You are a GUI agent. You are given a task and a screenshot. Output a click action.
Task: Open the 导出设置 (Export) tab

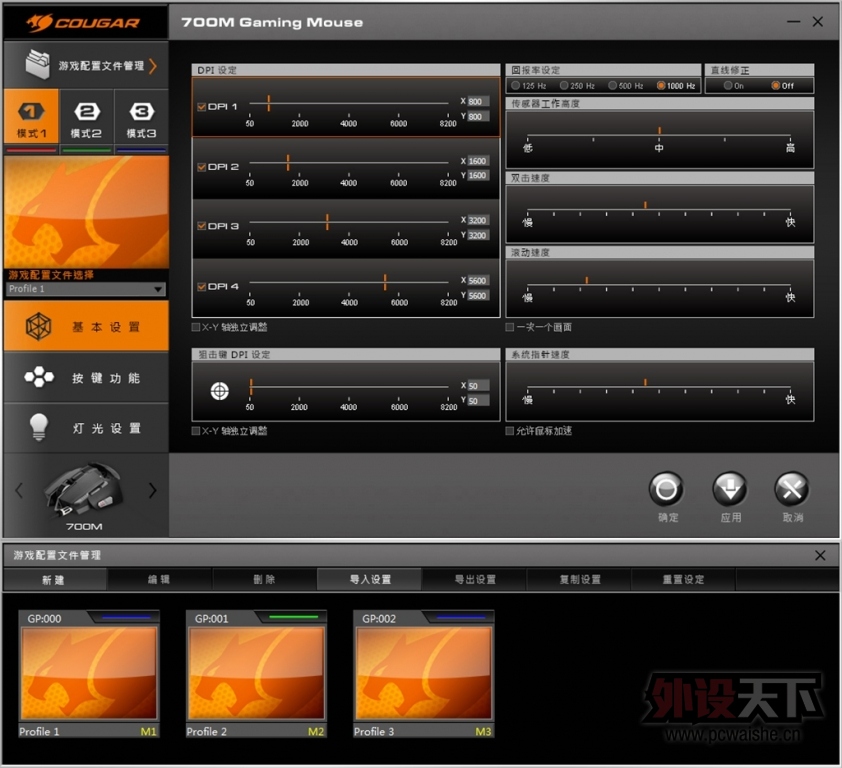pyautogui.click(x=475, y=579)
